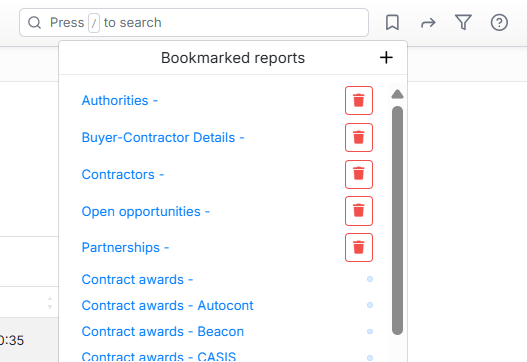Viewport: 527px width, 362px height.
Task: Delete the Open opportunities bookmark
Action: pyautogui.click(x=359, y=211)
